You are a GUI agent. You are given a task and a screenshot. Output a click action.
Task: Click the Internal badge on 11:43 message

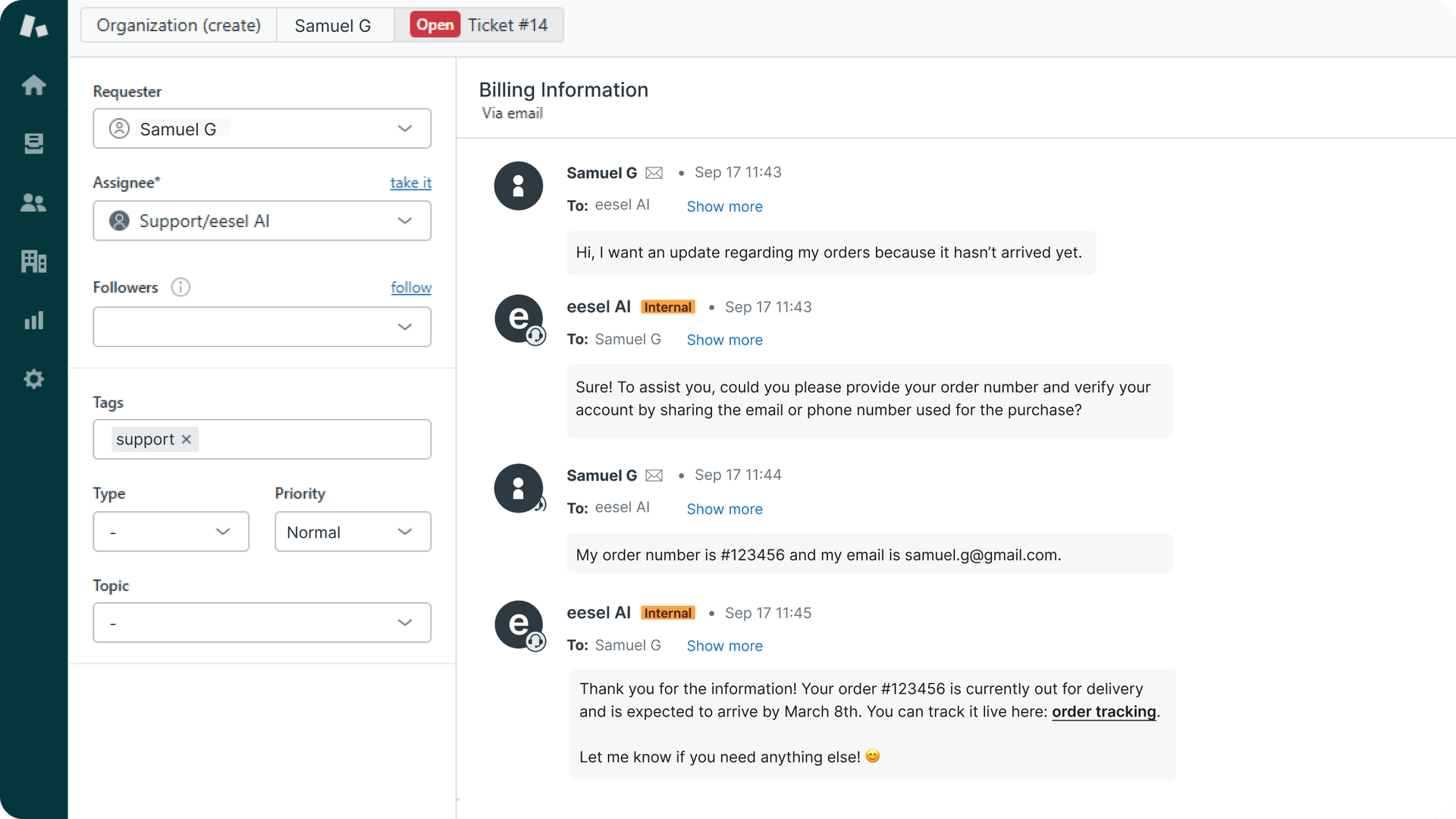click(x=668, y=307)
